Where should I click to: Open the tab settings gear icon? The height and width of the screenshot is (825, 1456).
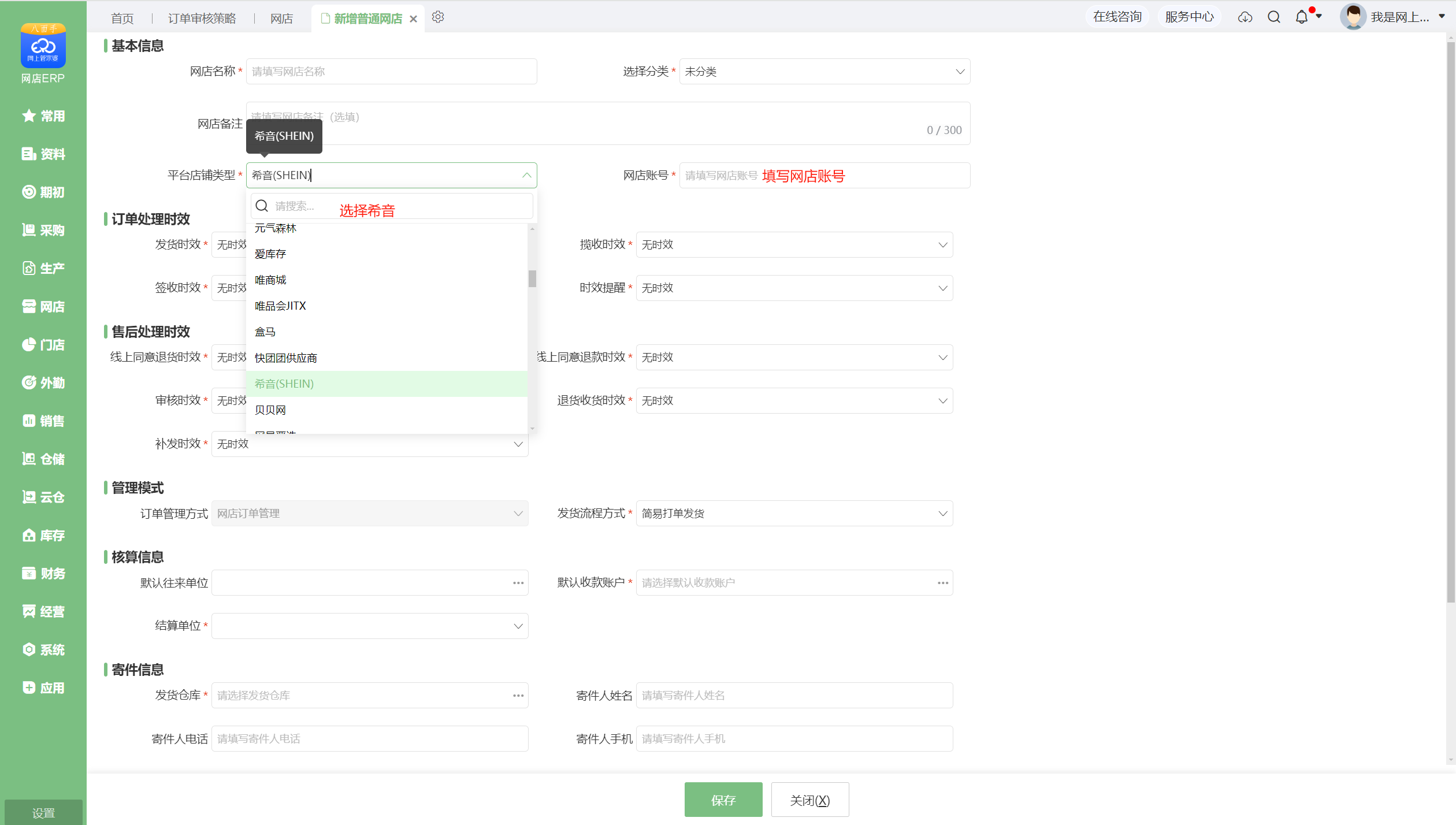click(438, 17)
